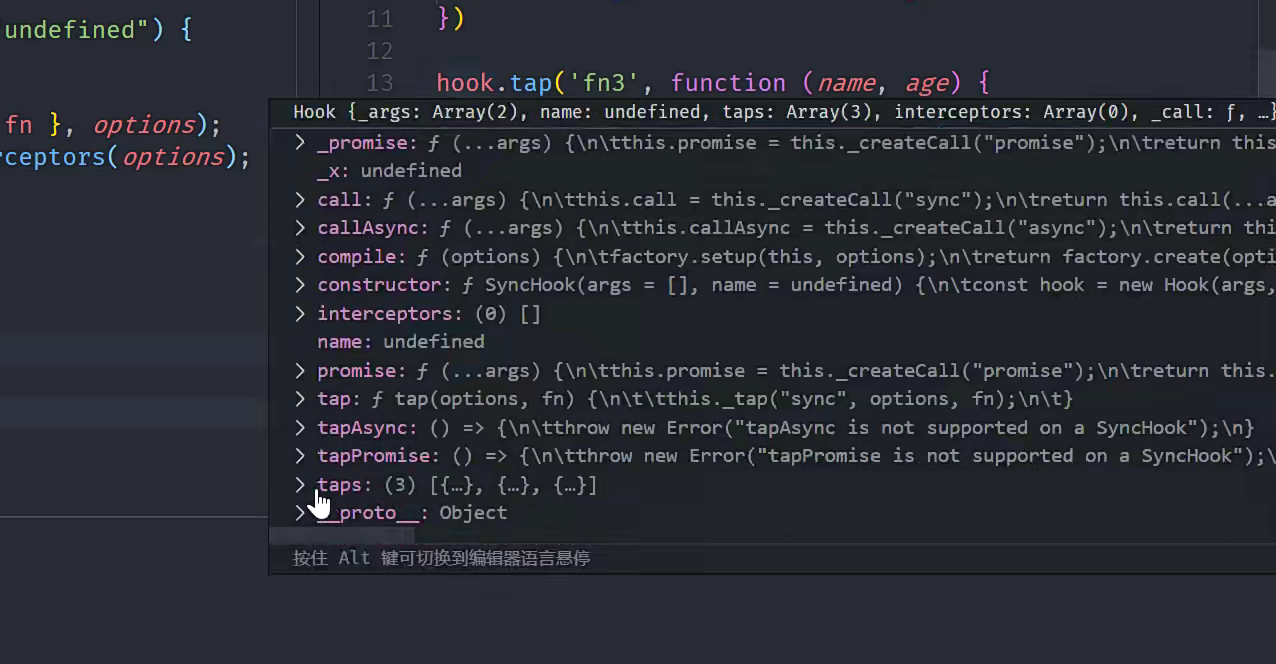Image resolution: width=1276 pixels, height=664 pixels.
Task: Expand the promise function chevron
Action: click(x=300, y=371)
